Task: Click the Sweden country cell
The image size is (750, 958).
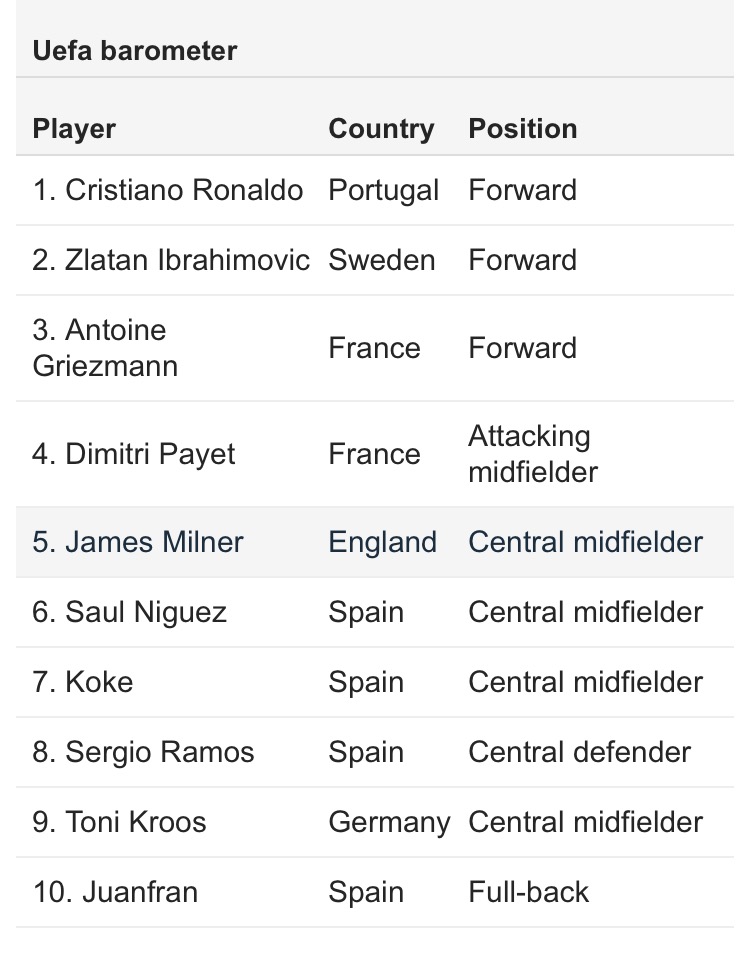Action: [x=381, y=260]
